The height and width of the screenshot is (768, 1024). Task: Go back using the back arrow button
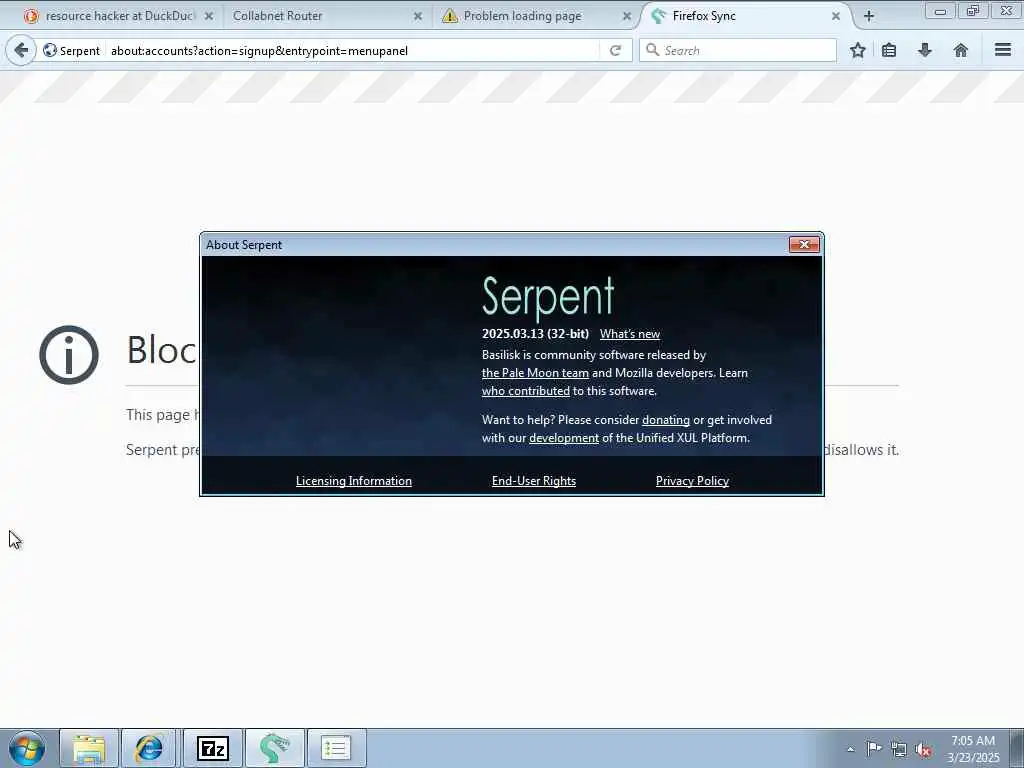click(x=21, y=50)
